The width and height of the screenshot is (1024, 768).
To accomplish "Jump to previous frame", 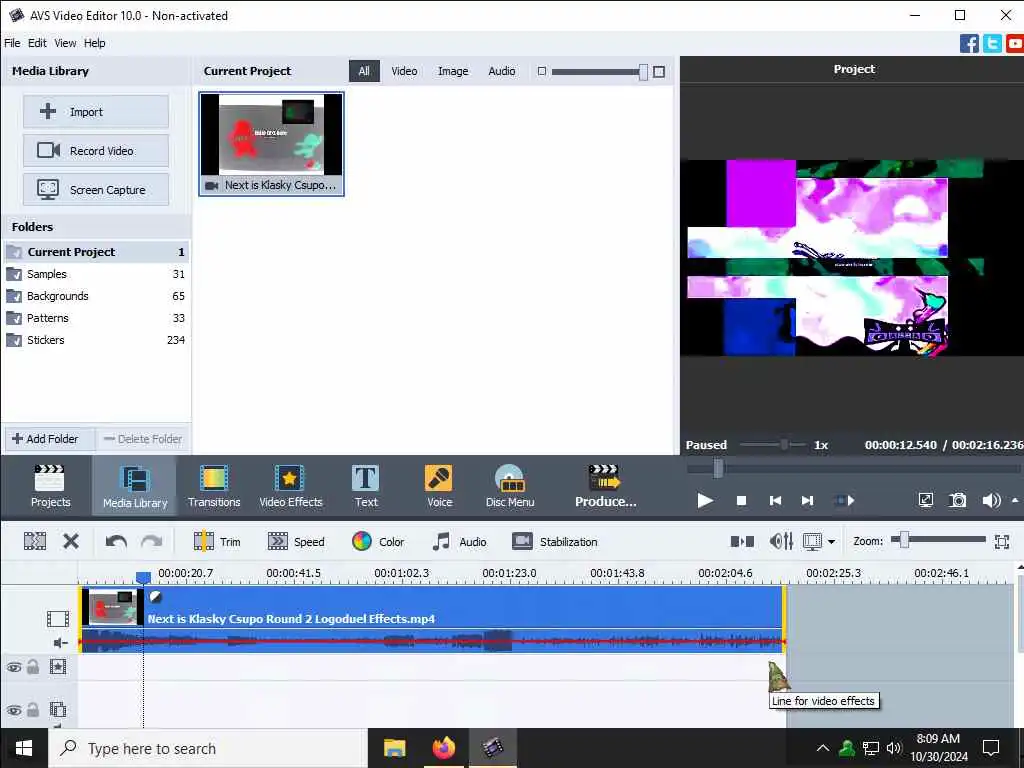I will (775, 500).
